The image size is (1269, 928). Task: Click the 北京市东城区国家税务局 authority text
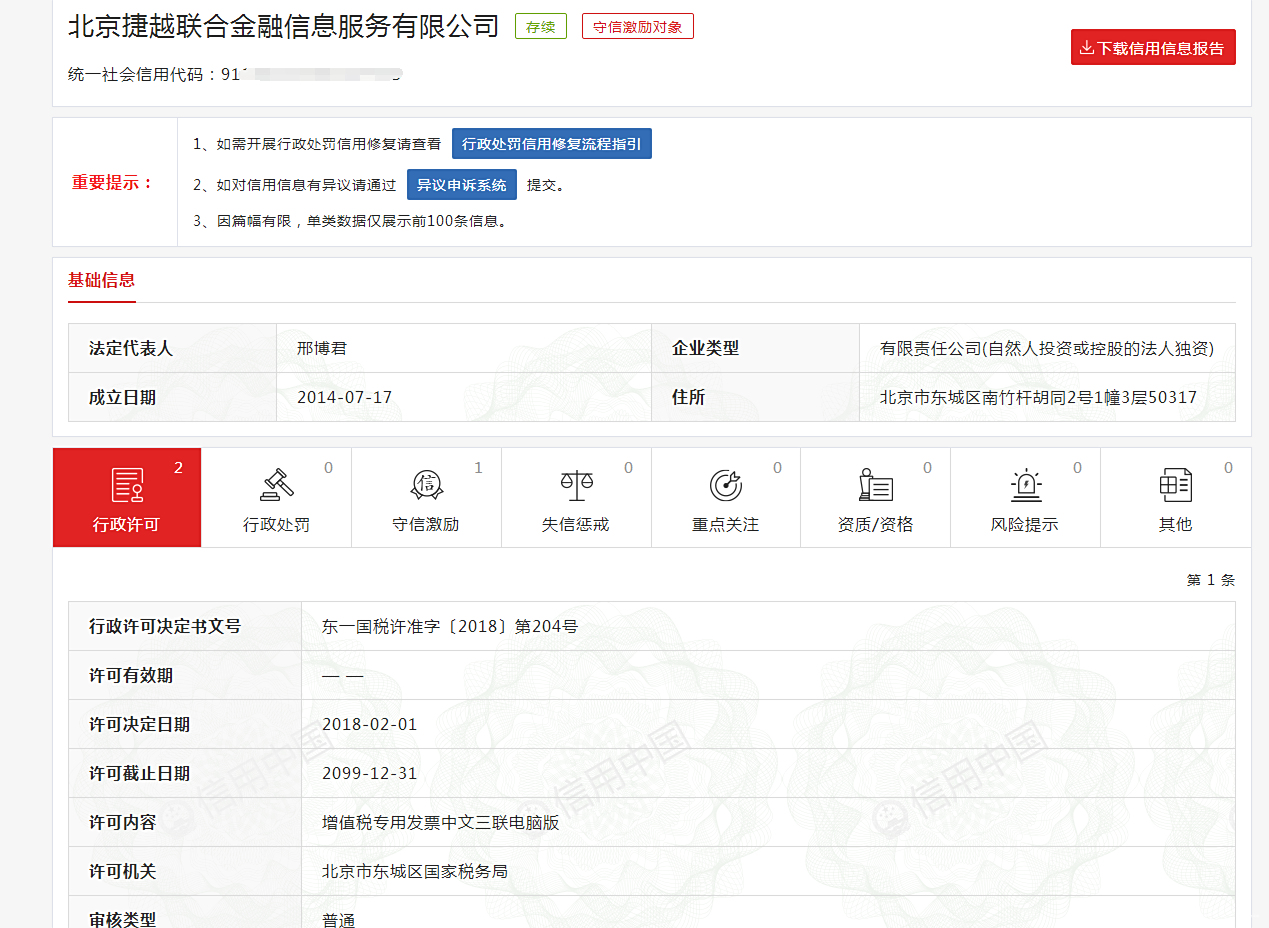(x=414, y=871)
